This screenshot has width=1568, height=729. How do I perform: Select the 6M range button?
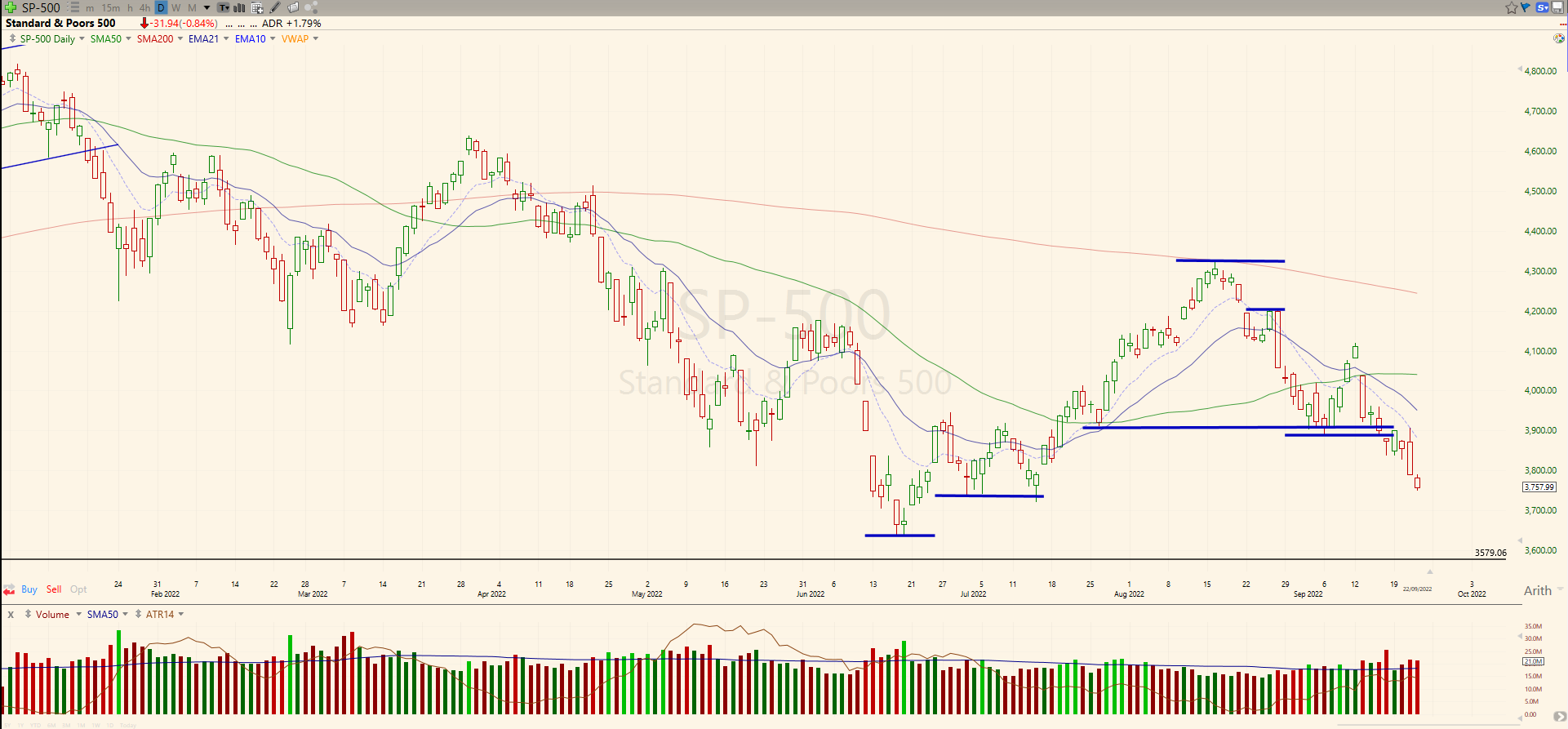pyautogui.click(x=51, y=725)
